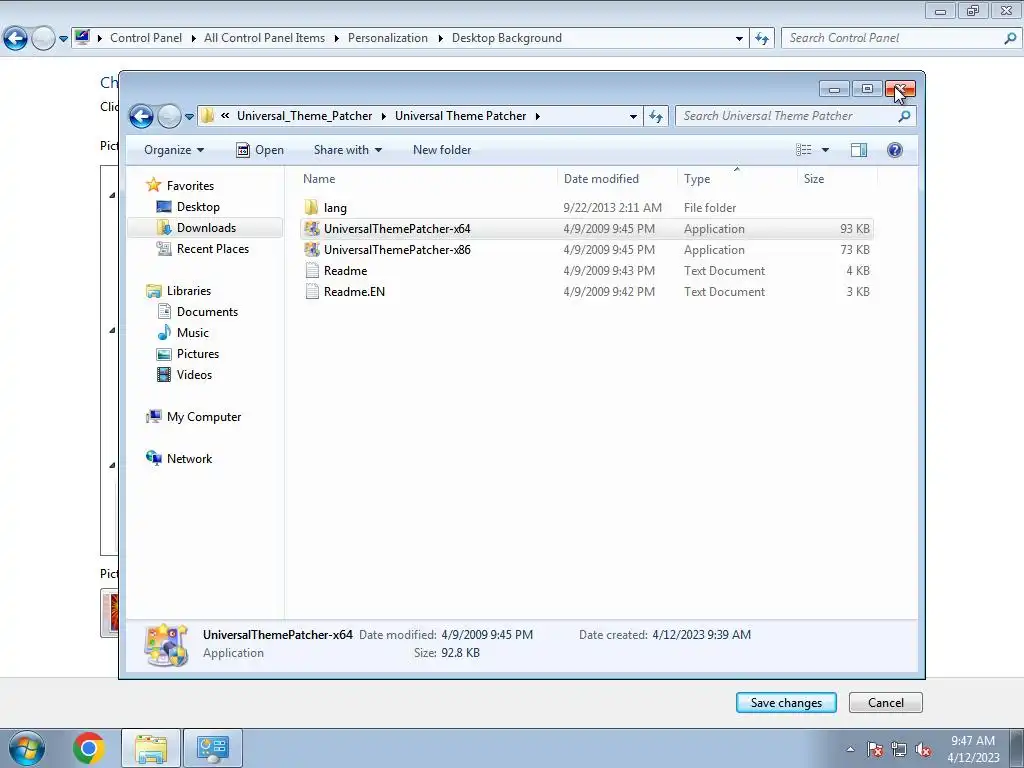Screen dimensions: 1024x768
Task: Click the magnifier icon in Explorer search box
Action: (x=904, y=116)
